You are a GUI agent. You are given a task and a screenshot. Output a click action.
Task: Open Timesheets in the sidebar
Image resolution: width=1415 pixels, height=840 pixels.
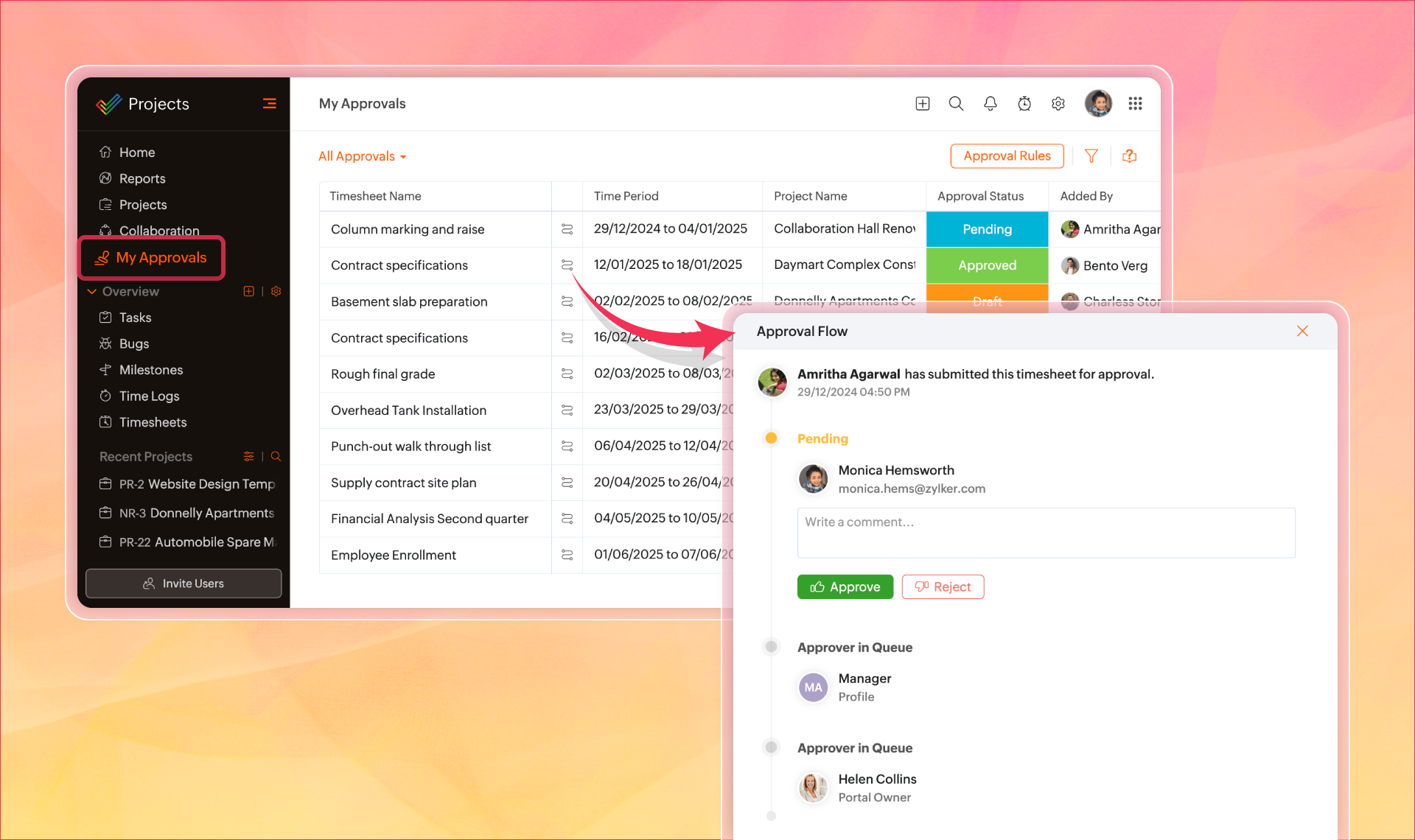153,422
